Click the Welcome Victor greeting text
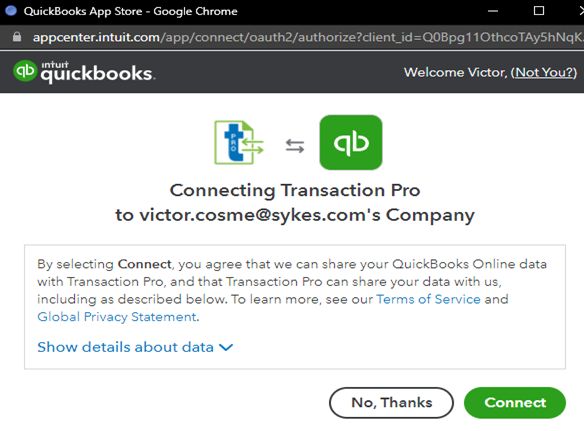The height and width of the screenshot is (431, 584). click(x=456, y=72)
